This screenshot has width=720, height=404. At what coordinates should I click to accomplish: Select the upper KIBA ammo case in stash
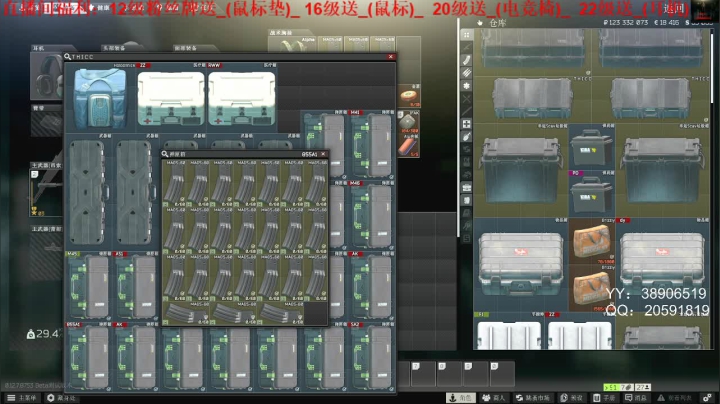(x=591, y=146)
